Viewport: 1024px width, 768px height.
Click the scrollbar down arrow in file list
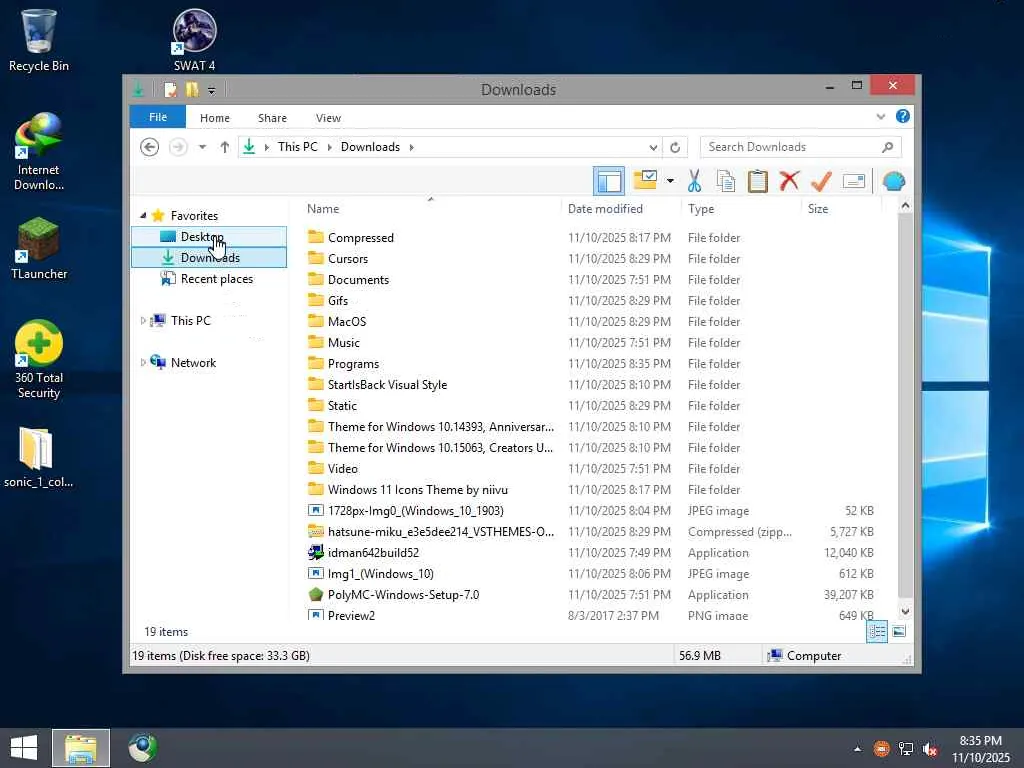[905, 612]
